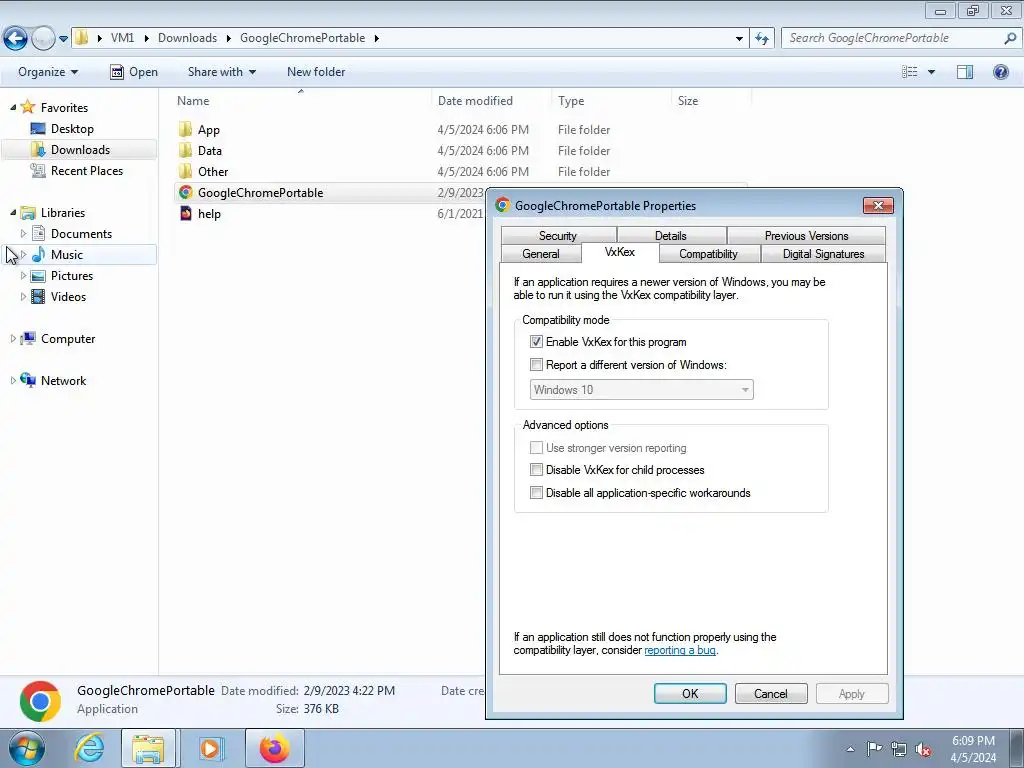Launch Firefox from the taskbar
The height and width of the screenshot is (768, 1024).
(x=274, y=748)
